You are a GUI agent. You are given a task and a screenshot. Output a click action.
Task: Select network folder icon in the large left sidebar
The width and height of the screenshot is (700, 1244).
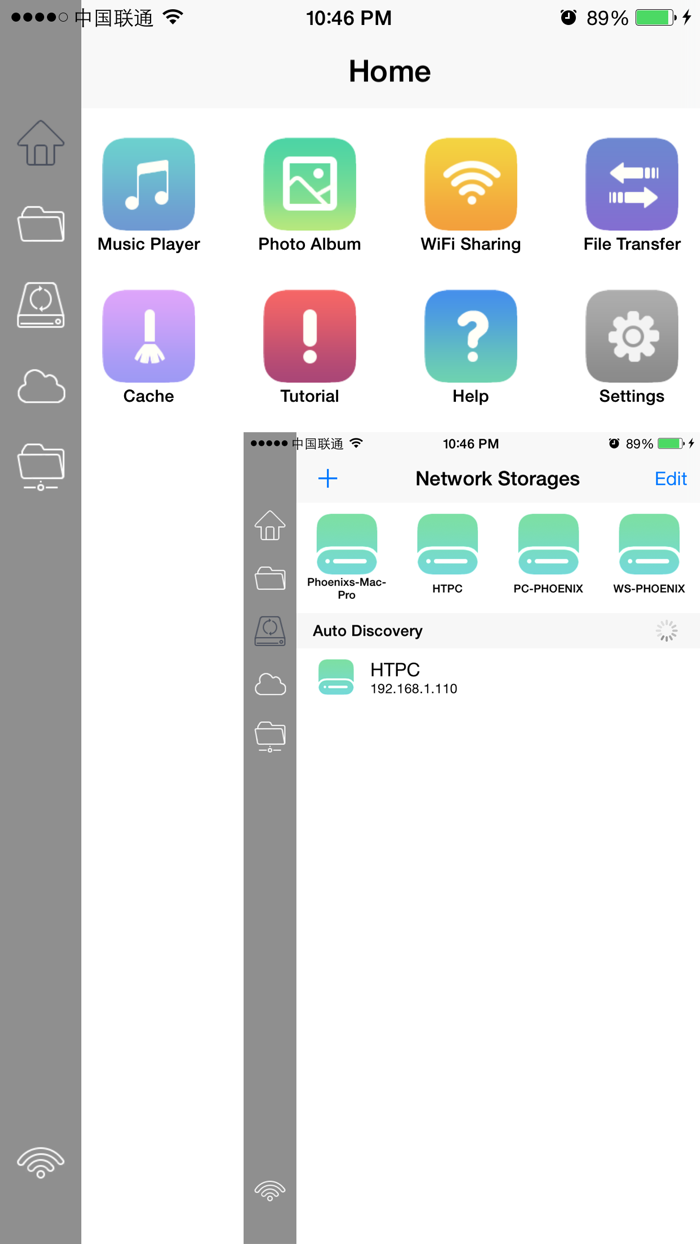(41, 467)
